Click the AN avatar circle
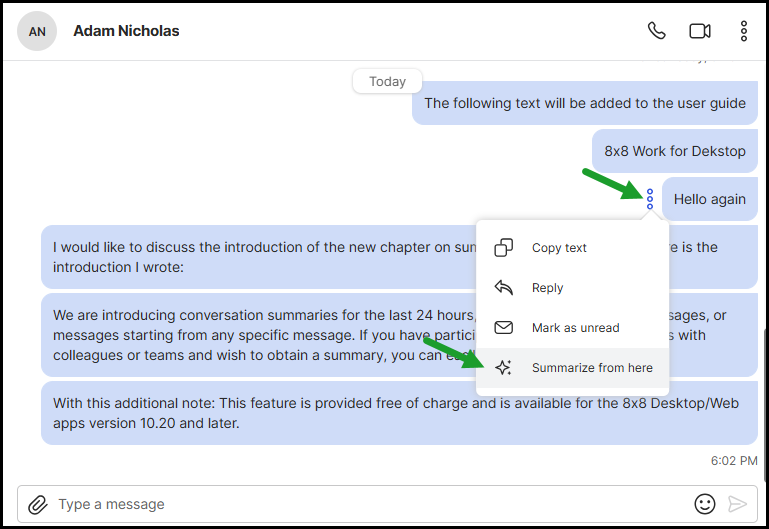Screen dimensions: 769x529 (x=37, y=31)
